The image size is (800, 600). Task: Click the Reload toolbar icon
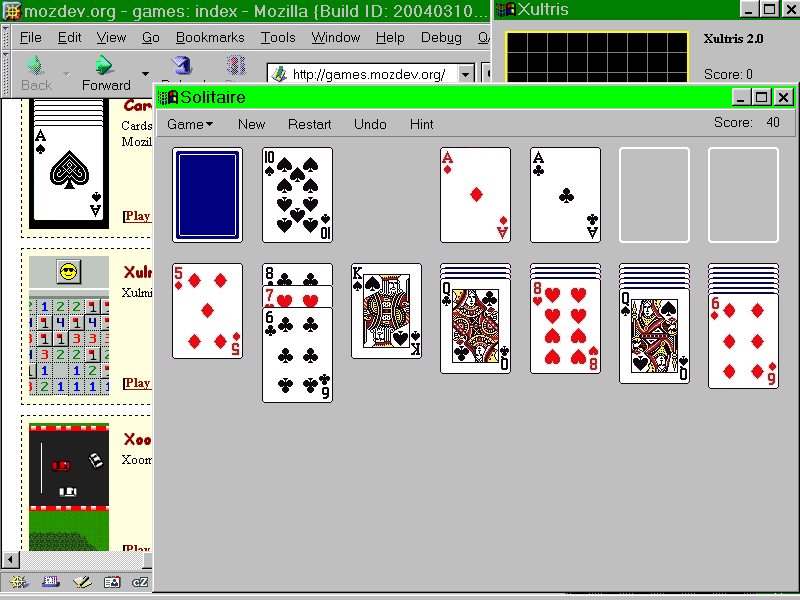pos(181,66)
